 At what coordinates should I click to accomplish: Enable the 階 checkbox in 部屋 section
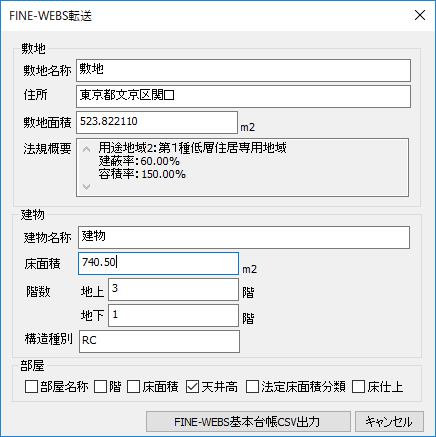(x=100, y=387)
